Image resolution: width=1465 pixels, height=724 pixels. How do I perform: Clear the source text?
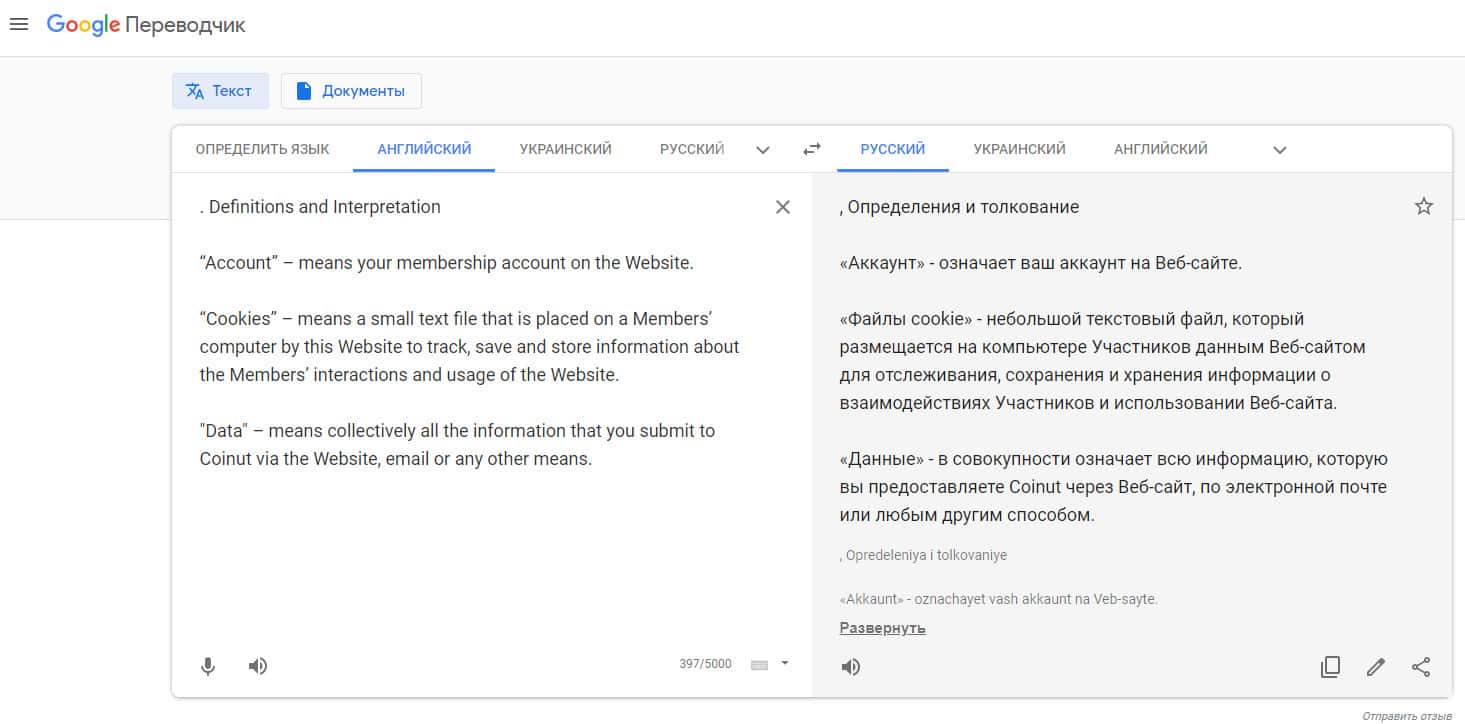783,207
